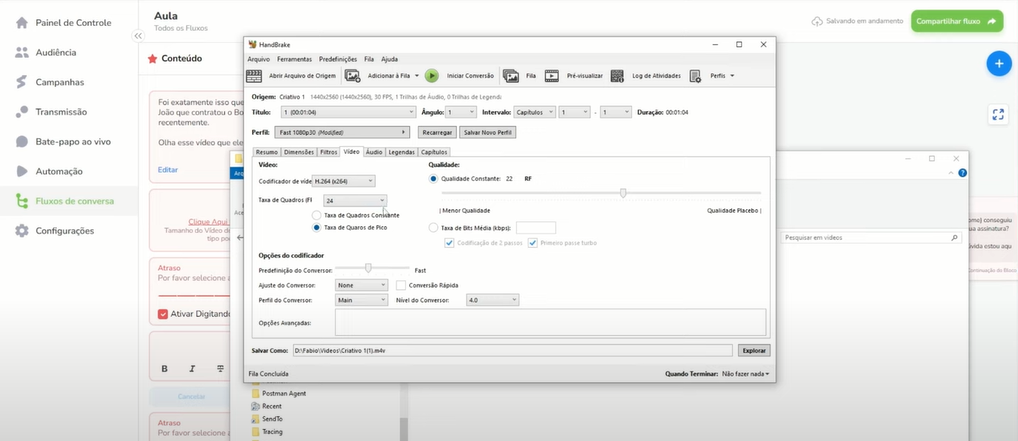Collapse the sidebar with the double chevron
The width and height of the screenshot is (1018, 441).
[138, 36]
